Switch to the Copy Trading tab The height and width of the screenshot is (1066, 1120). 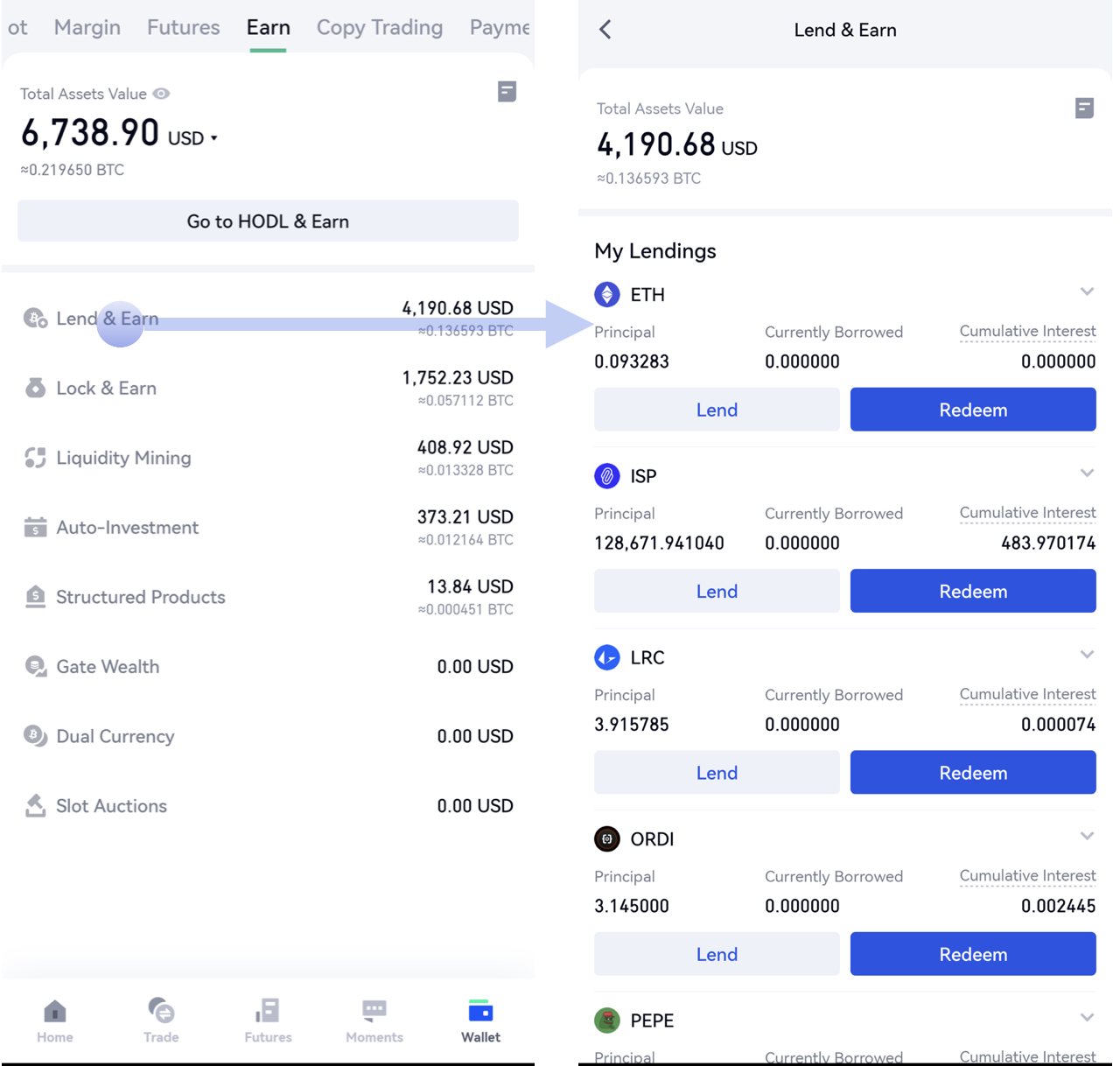[x=379, y=27]
